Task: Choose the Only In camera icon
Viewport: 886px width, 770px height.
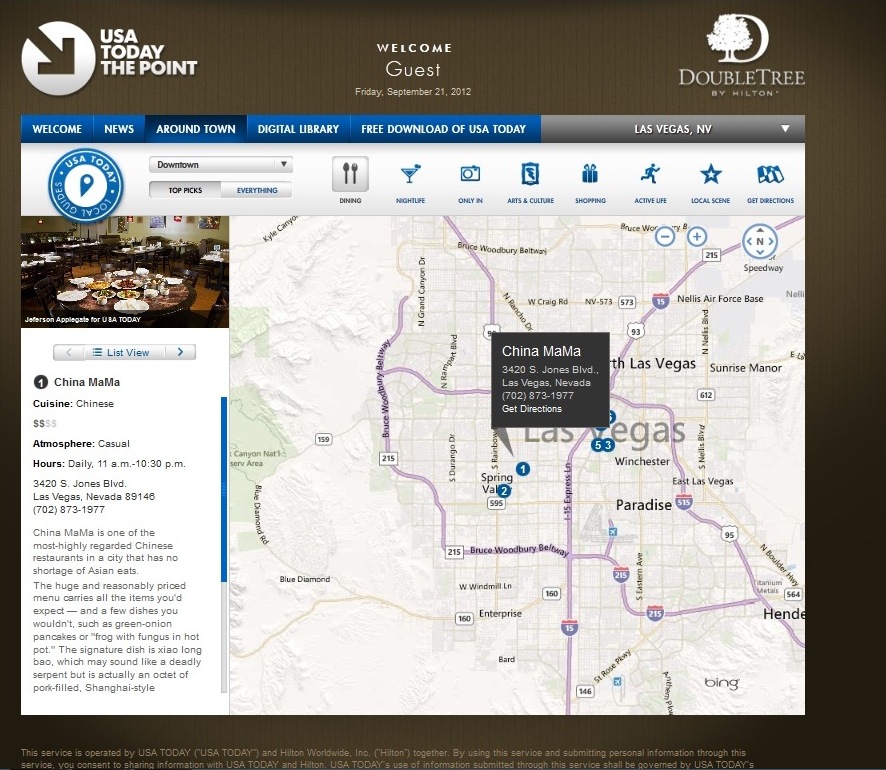Action: click(470, 175)
